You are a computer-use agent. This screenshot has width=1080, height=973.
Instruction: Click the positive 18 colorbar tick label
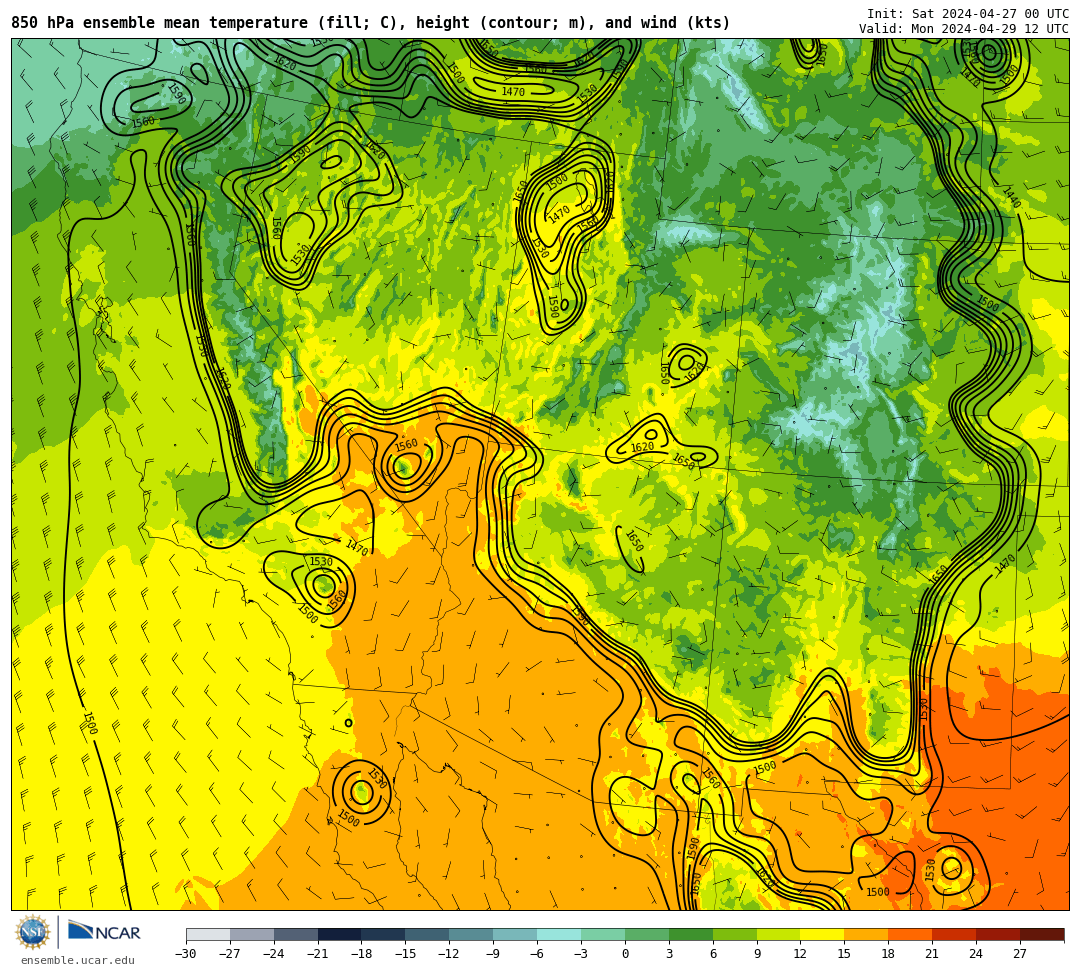pos(889,954)
